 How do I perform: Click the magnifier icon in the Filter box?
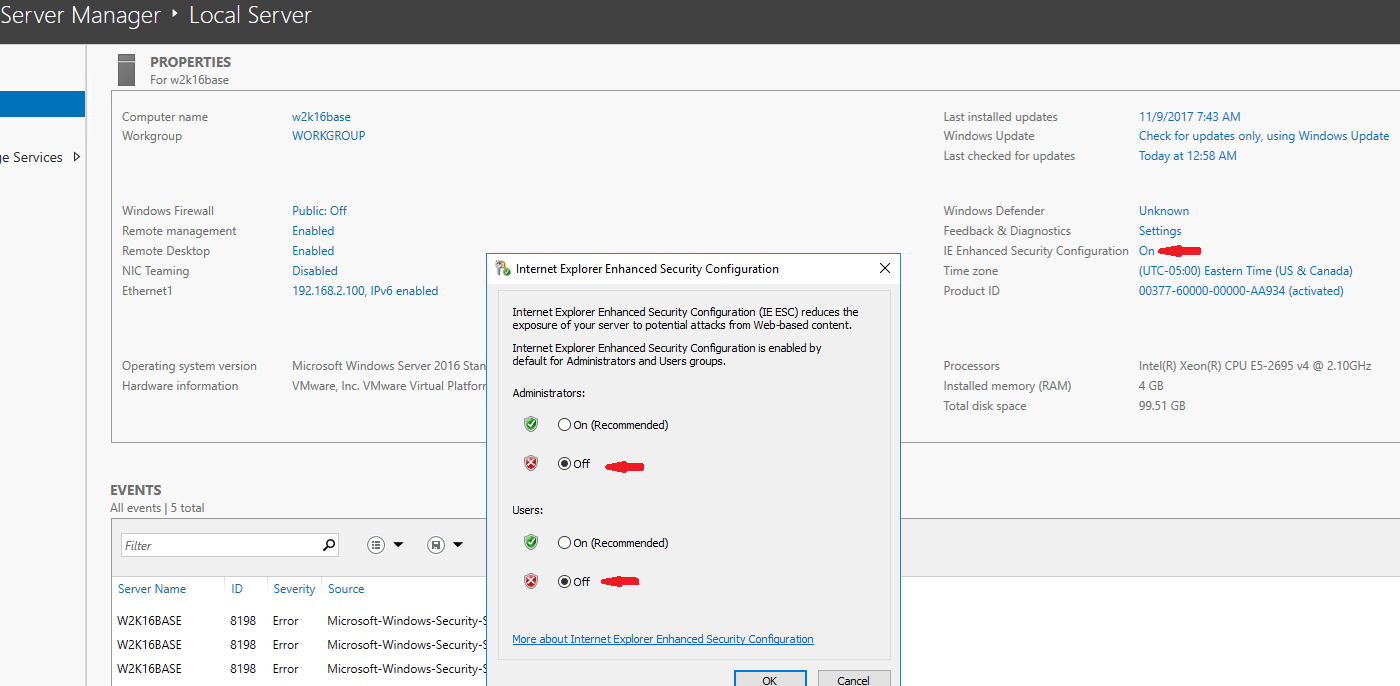328,545
